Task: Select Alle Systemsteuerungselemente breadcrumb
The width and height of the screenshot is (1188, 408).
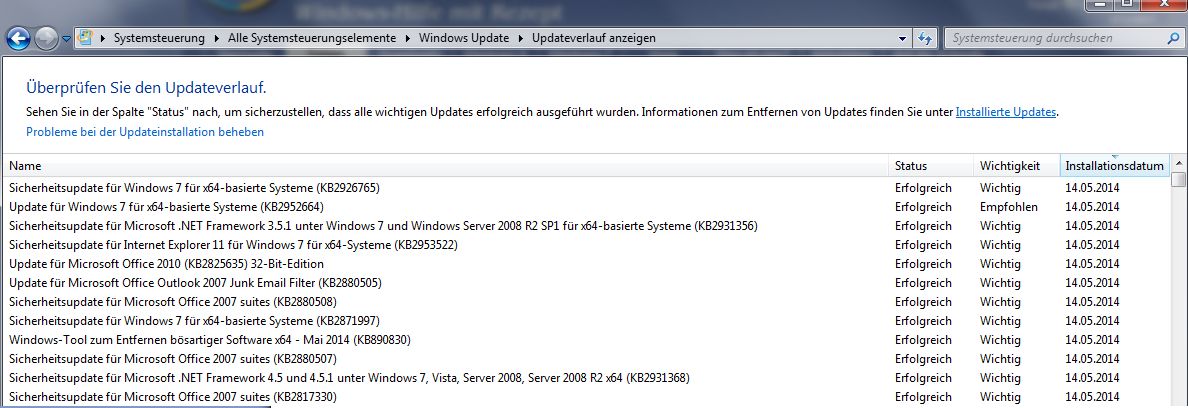Action: pyautogui.click(x=312, y=38)
